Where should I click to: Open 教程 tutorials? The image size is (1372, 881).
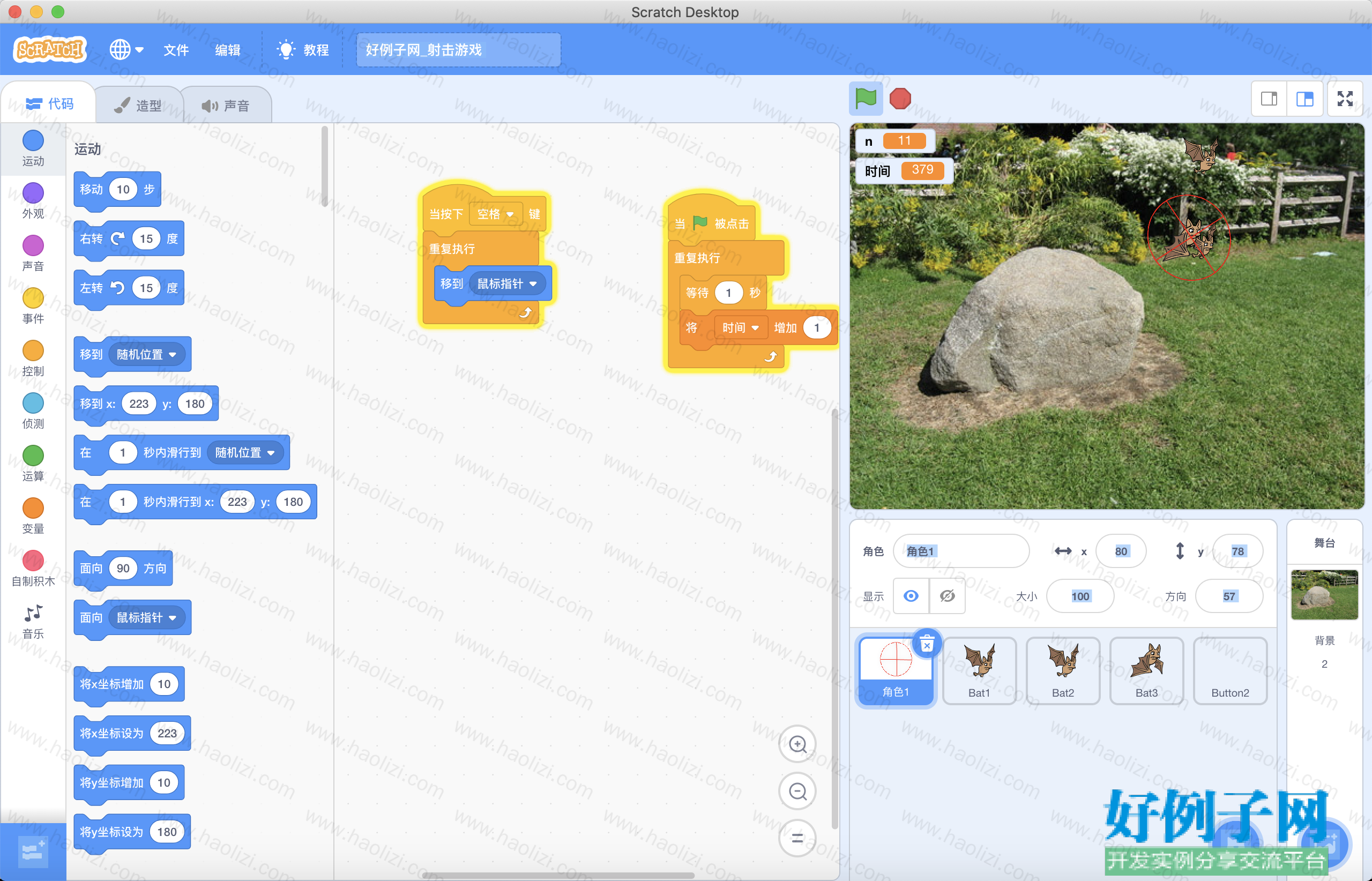click(x=303, y=50)
